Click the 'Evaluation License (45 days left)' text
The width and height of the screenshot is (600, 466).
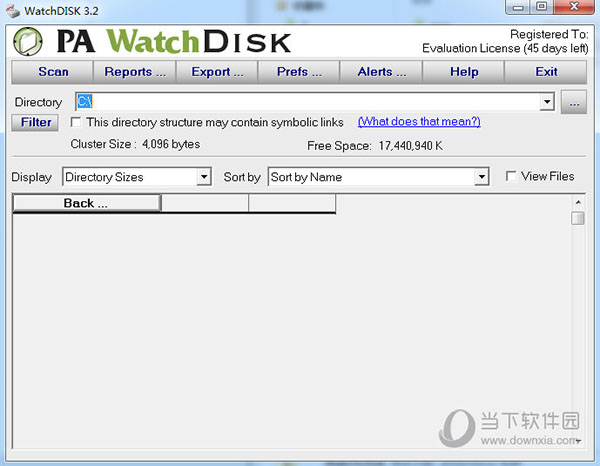(x=505, y=49)
